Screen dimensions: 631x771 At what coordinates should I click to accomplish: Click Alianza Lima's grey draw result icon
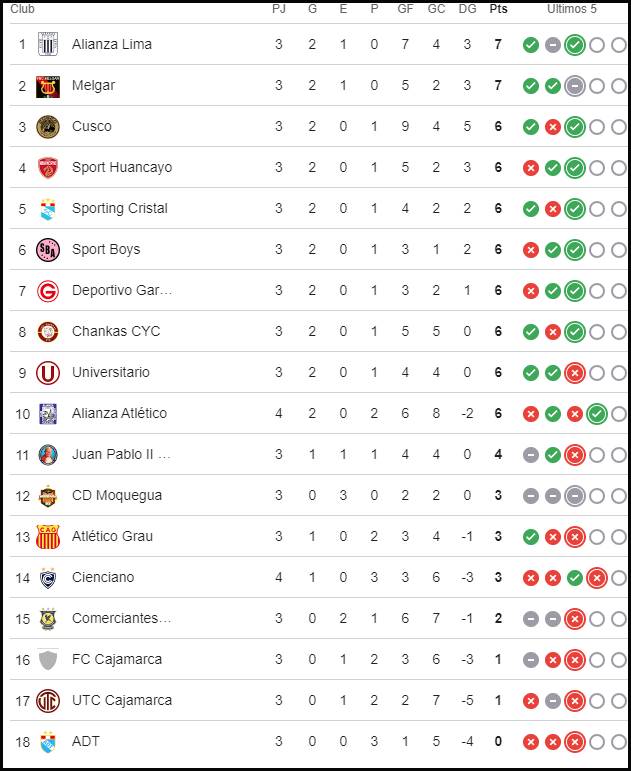[553, 45]
